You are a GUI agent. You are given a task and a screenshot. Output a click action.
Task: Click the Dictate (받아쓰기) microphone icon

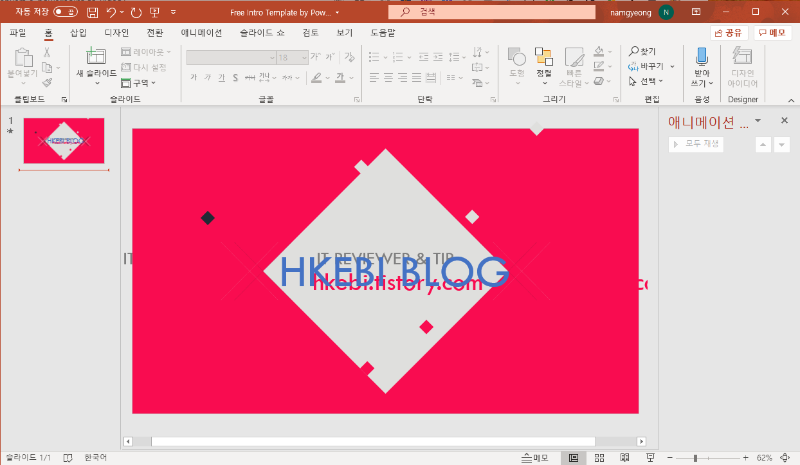701,56
